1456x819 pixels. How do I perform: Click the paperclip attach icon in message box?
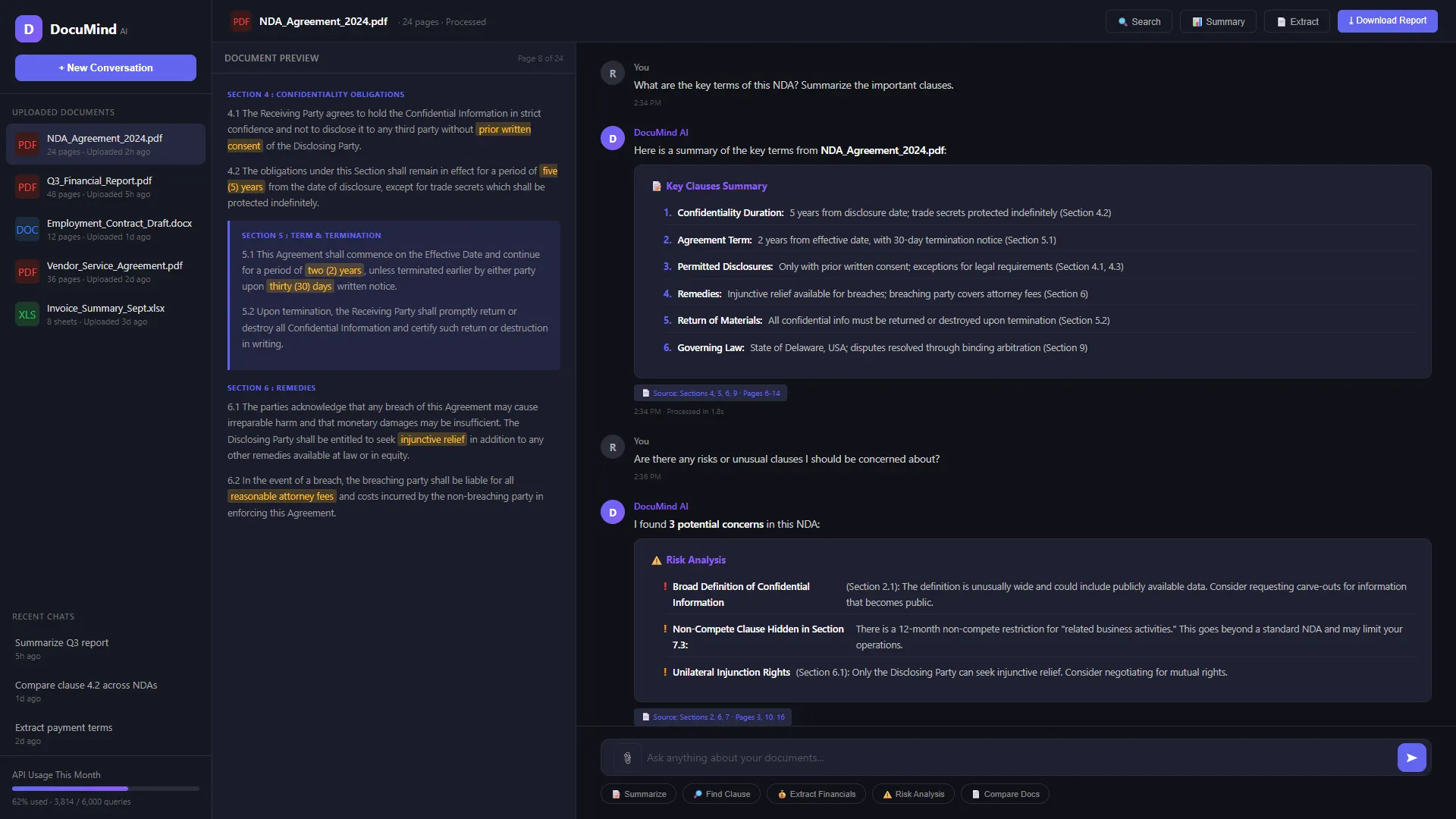627,758
